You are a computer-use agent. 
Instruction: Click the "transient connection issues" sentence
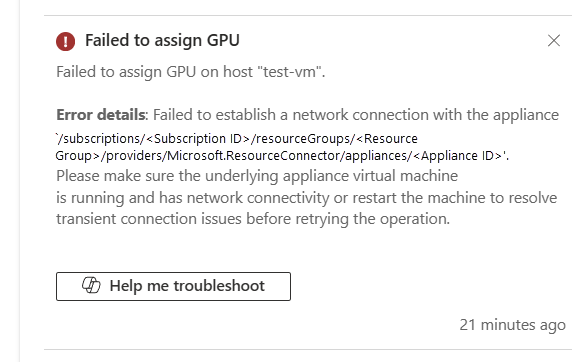[149, 219]
